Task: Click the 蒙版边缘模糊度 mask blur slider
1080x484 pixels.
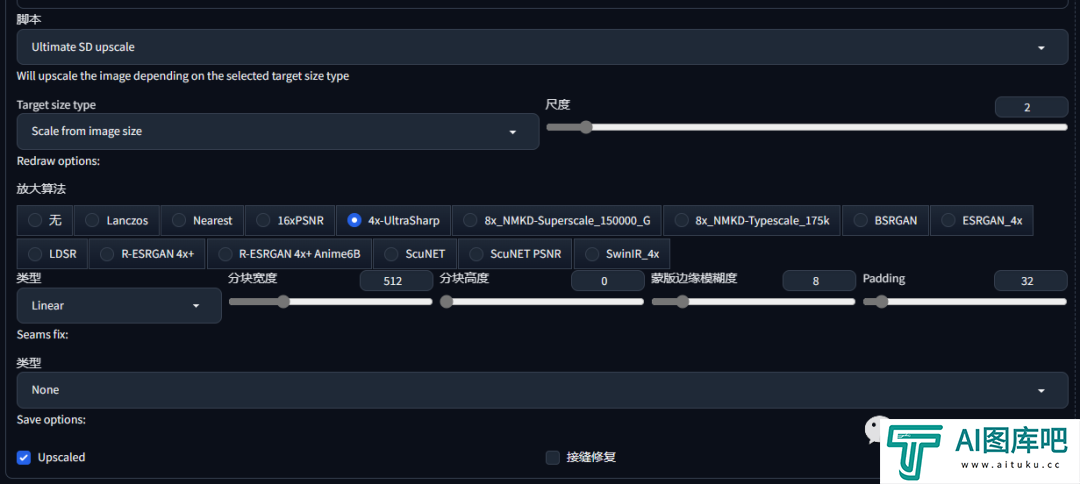Action: click(x=754, y=302)
